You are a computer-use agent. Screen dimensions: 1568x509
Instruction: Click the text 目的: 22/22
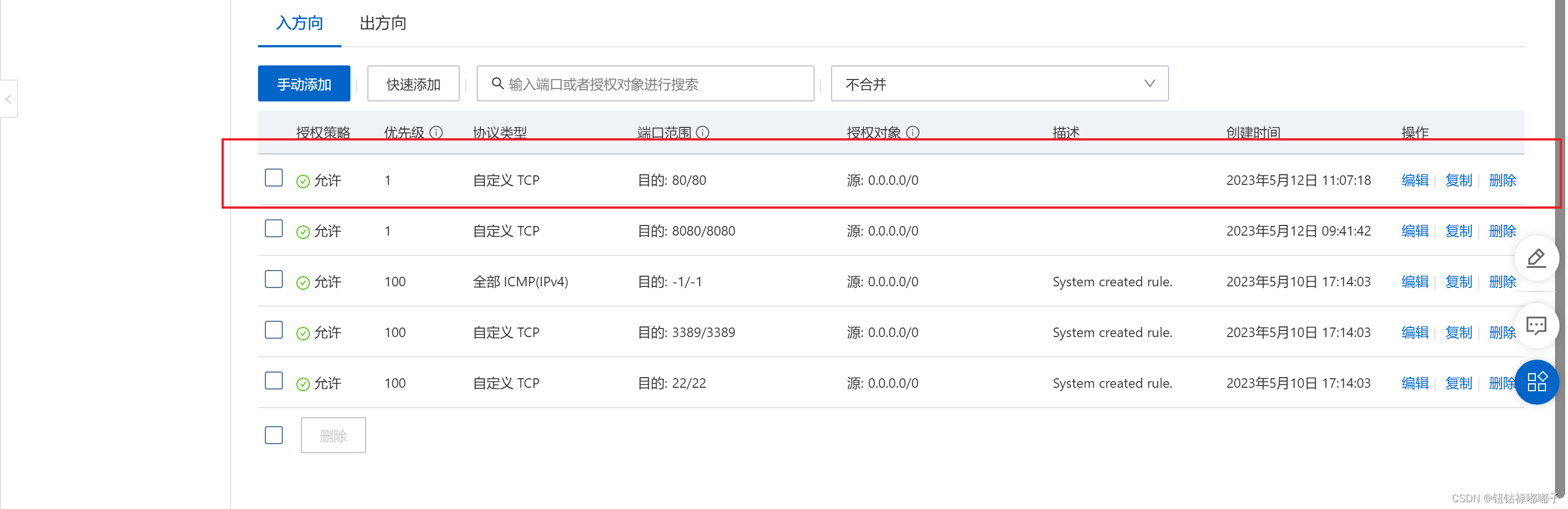tap(672, 383)
